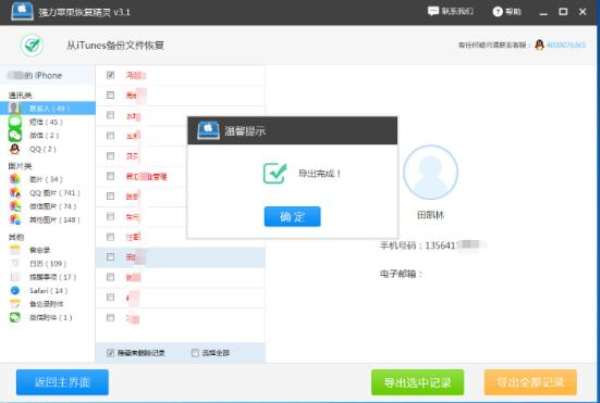Check the box in the highlighted contact row
The width and height of the screenshot is (600, 403).
(x=110, y=257)
